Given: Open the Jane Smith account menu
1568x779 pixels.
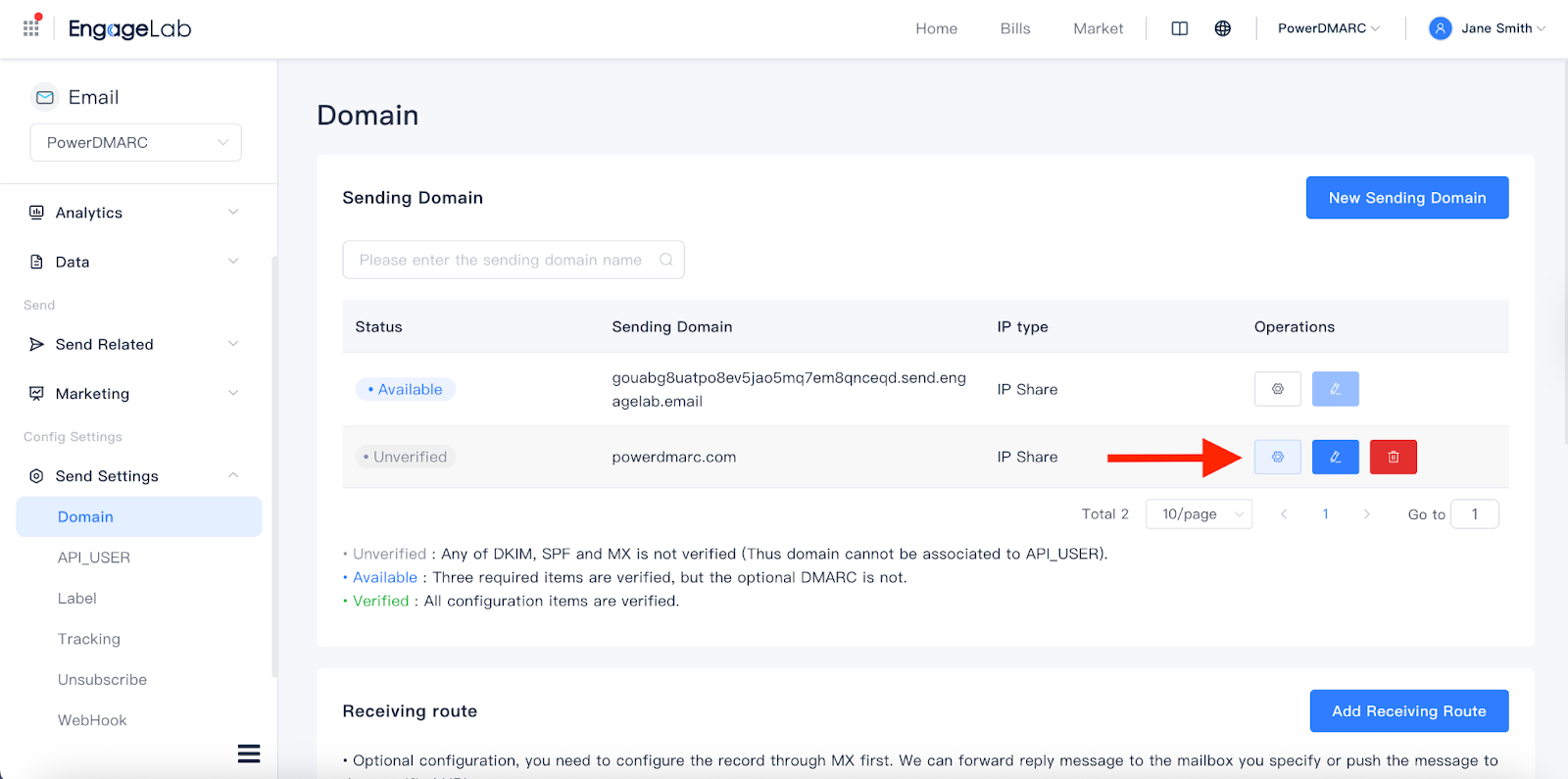Looking at the screenshot, I should tap(1488, 28).
